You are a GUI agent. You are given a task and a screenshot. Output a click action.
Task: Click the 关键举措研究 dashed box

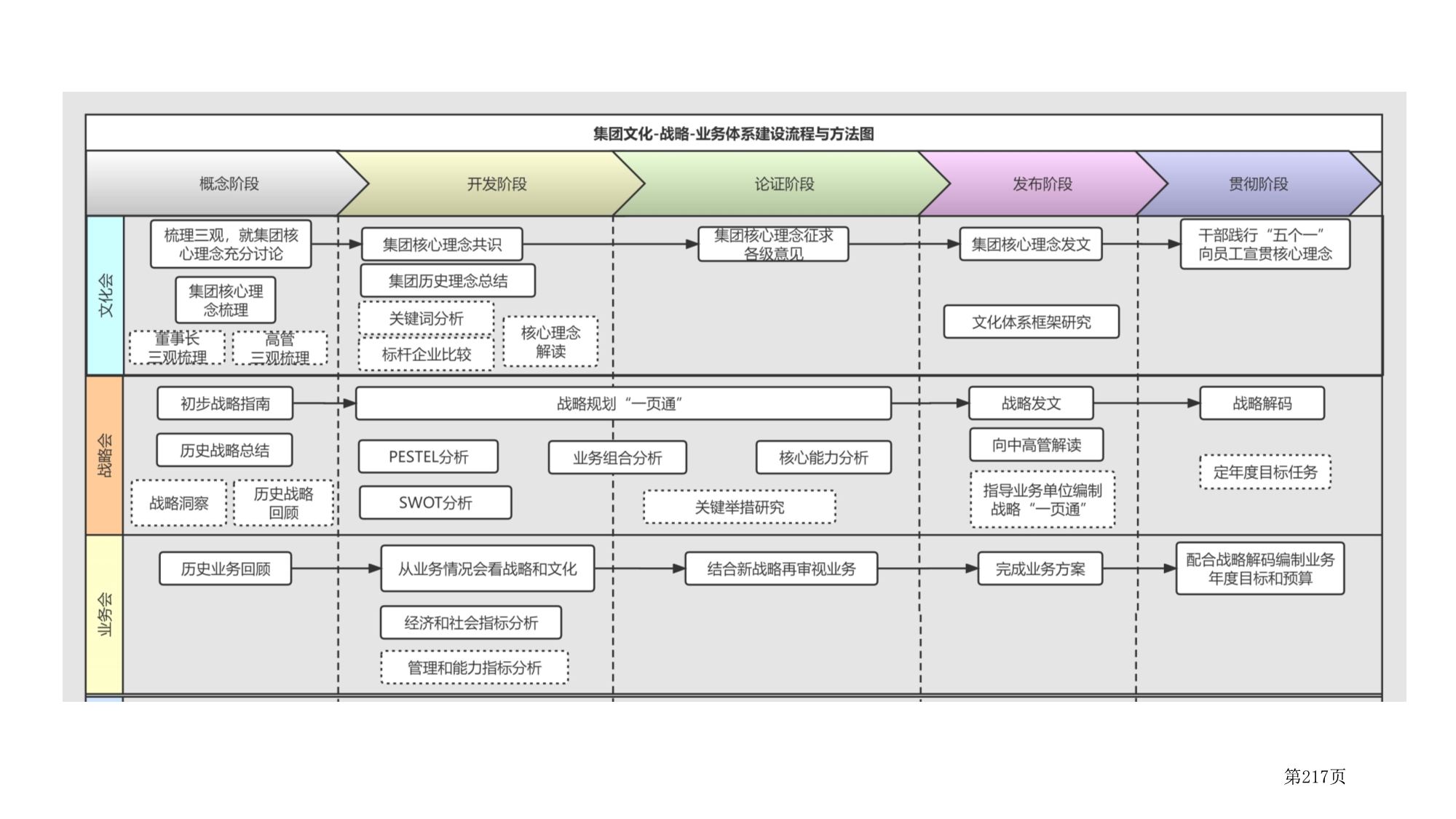pyautogui.click(x=739, y=507)
